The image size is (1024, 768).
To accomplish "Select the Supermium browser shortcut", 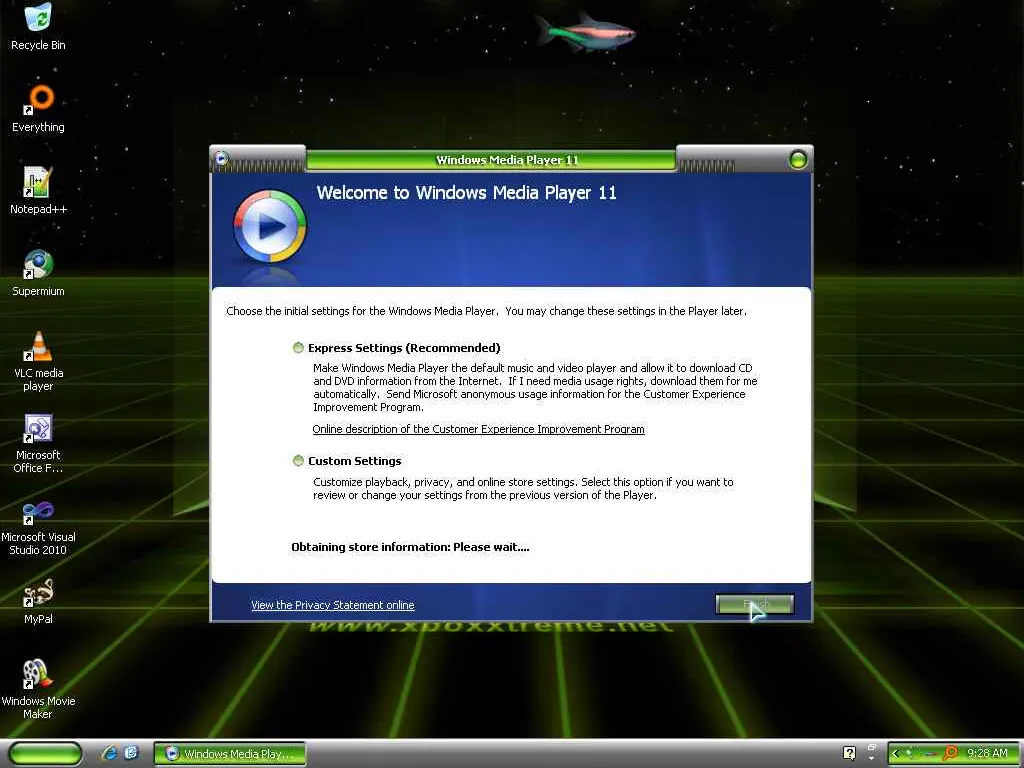I will [x=38, y=272].
